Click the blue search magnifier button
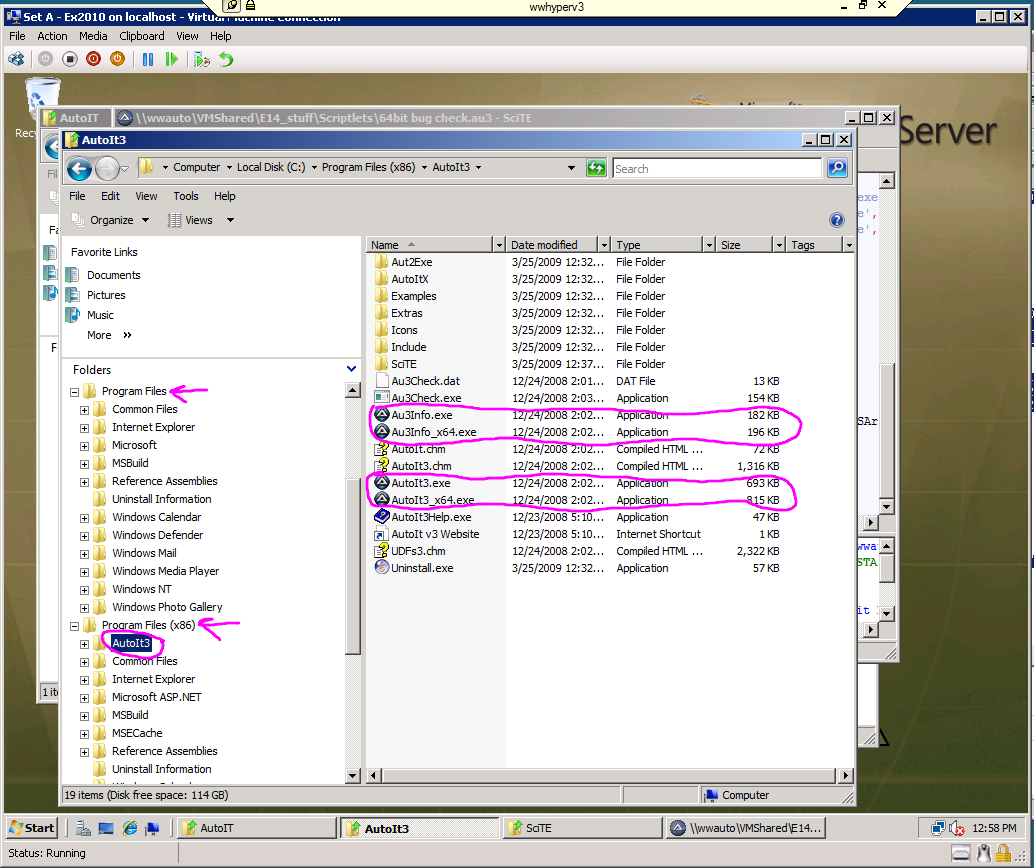 click(x=837, y=168)
